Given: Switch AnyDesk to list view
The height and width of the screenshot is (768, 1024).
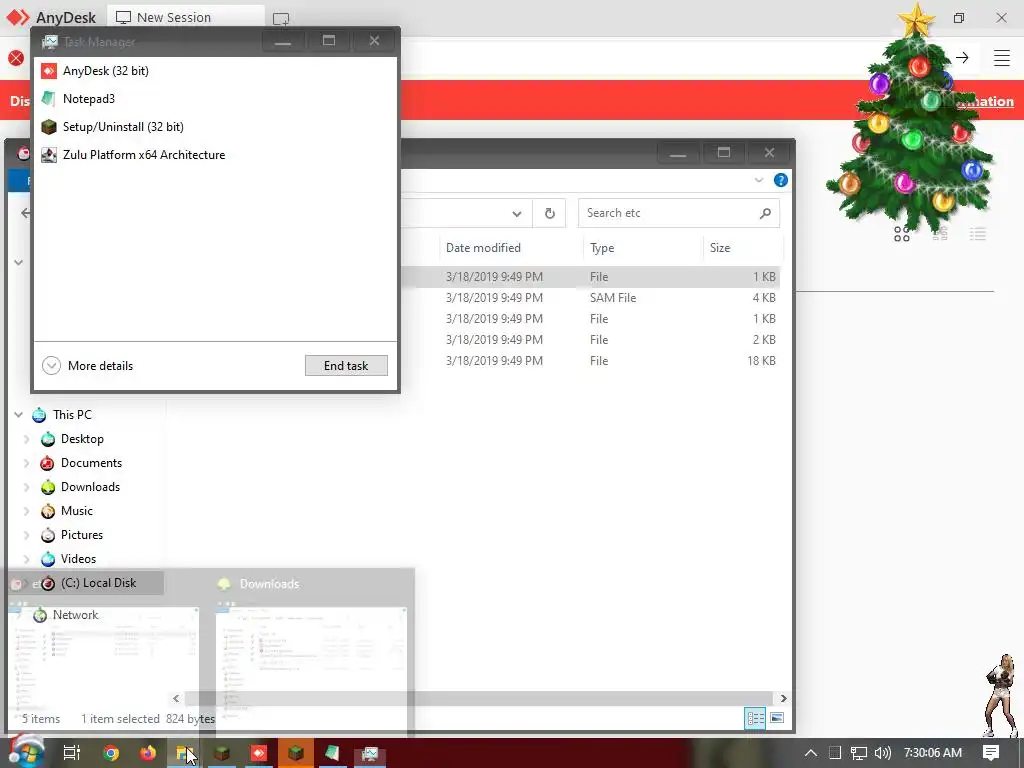Looking at the screenshot, I should (978, 234).
